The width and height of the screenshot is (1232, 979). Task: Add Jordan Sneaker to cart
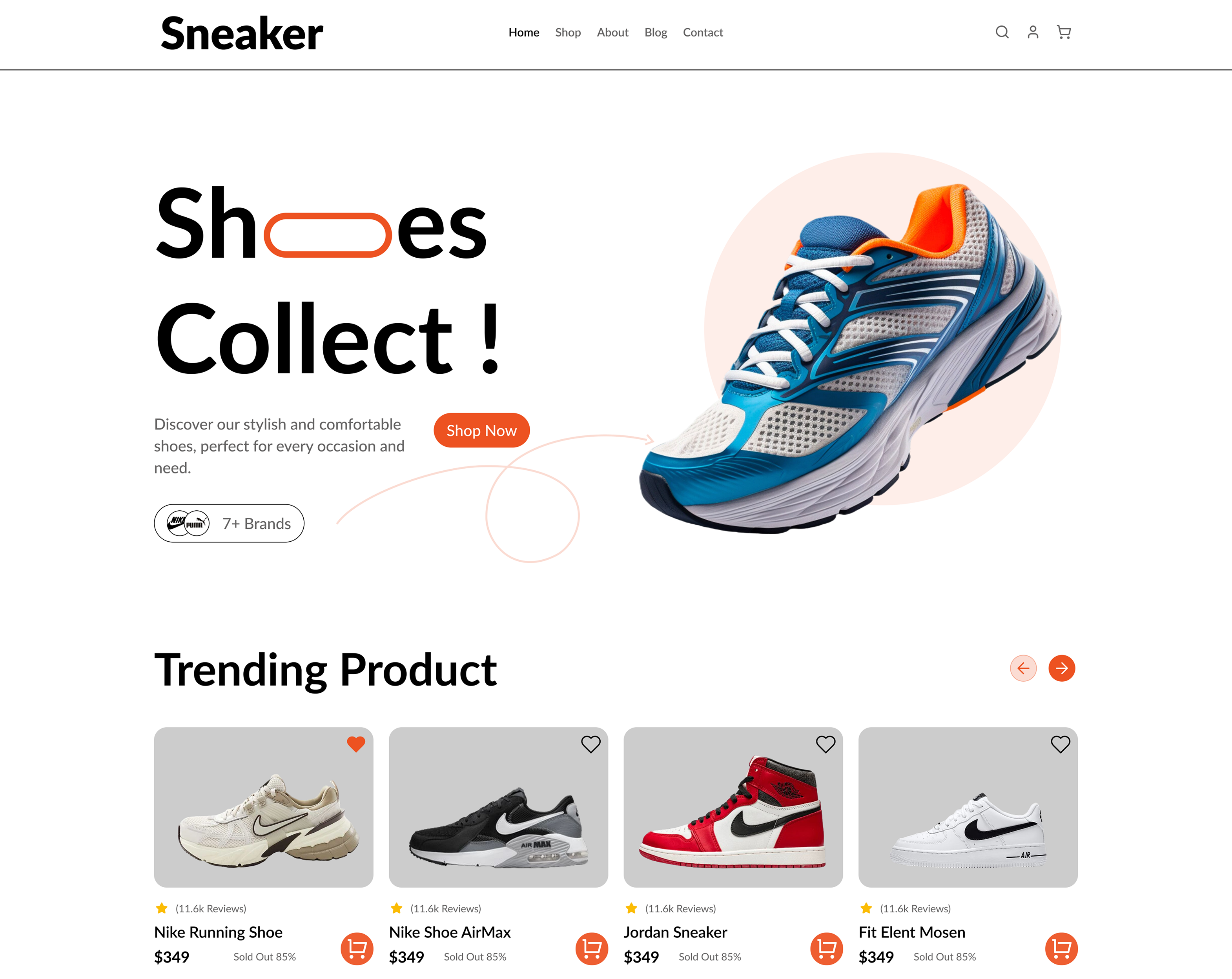click(x=827, y=948)
